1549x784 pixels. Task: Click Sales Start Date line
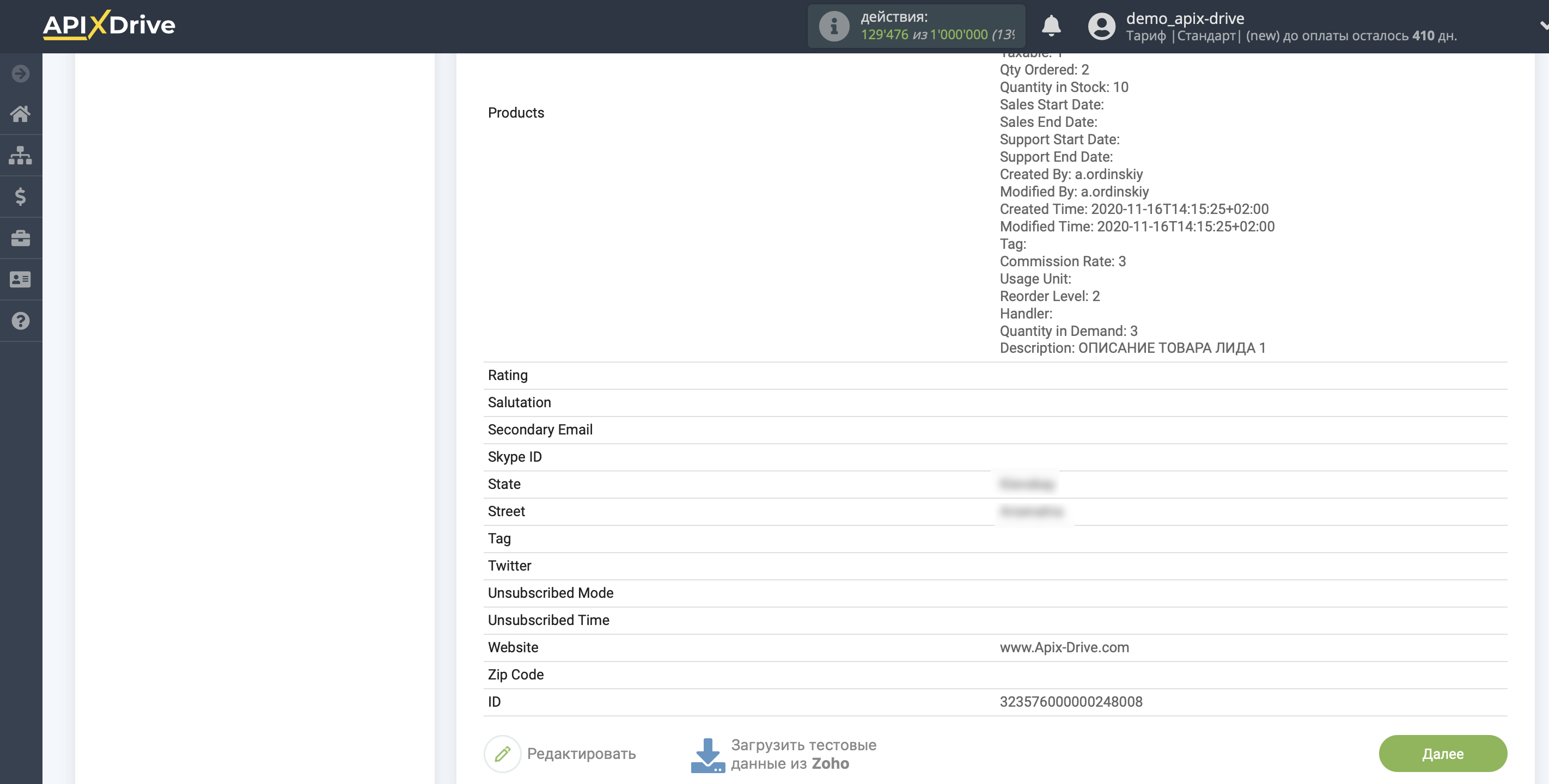pos(1051,105)
